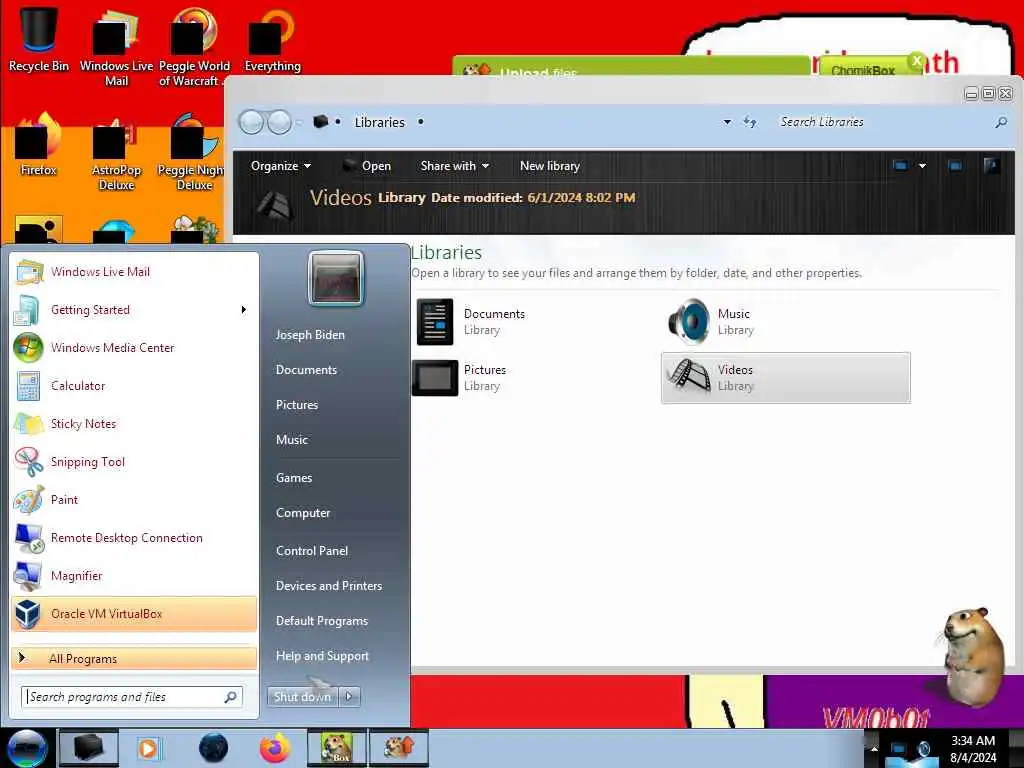Screen dimensions: 1024x768
Task: Select the Videos library item
Action: [786, 377]
